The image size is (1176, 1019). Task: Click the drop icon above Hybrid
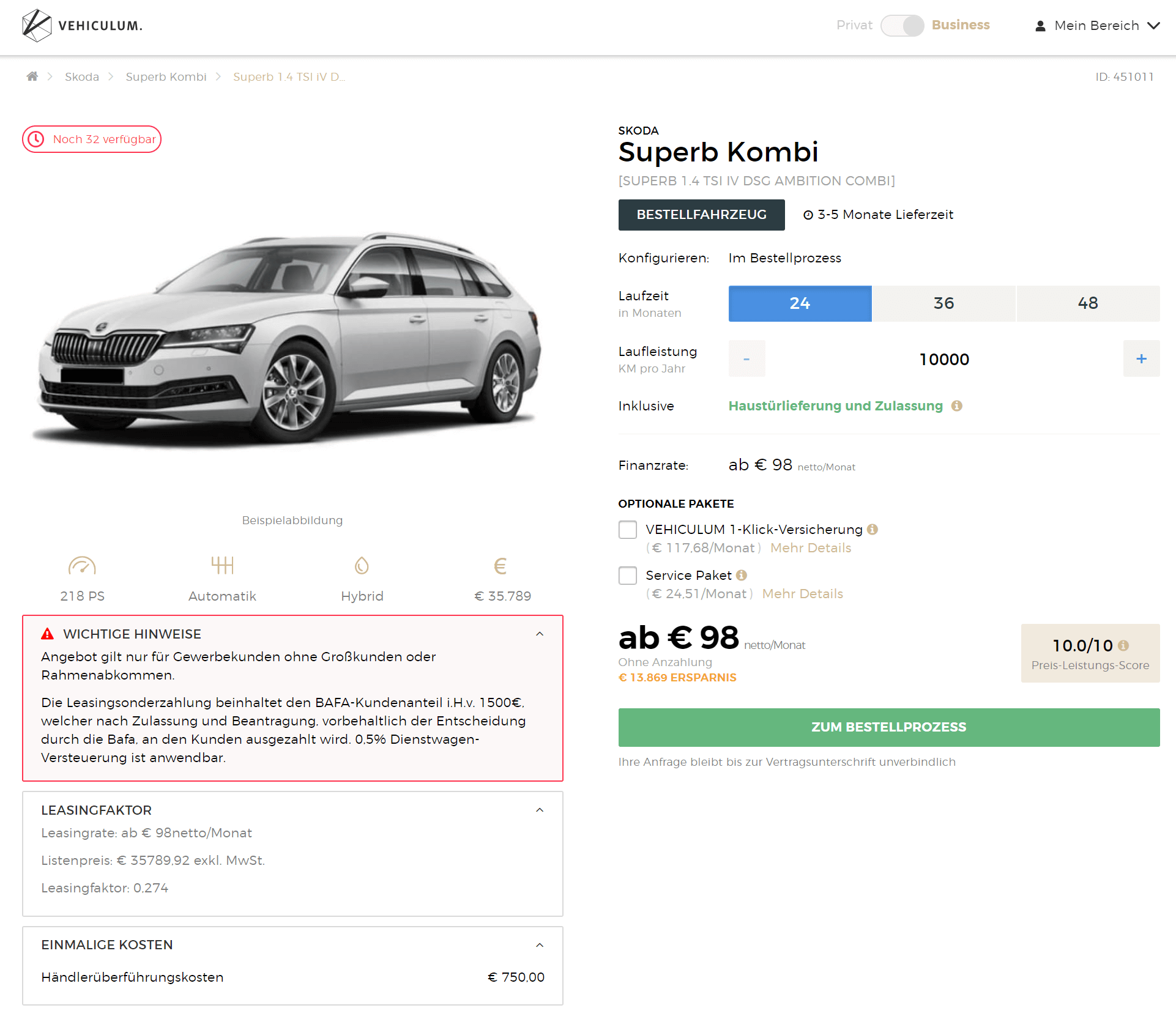(x=362, y=566)
